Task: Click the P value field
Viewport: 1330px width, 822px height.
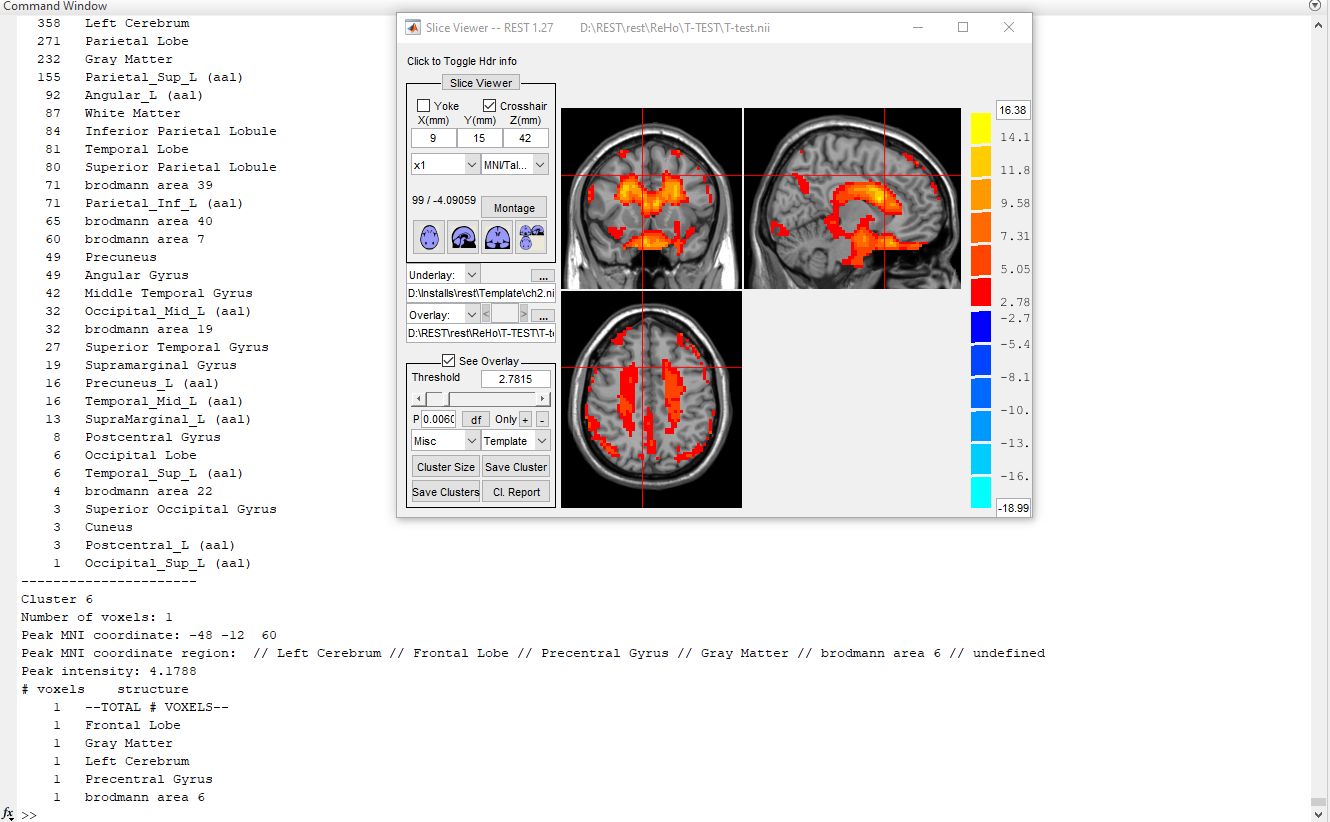Action: (438, 420)
